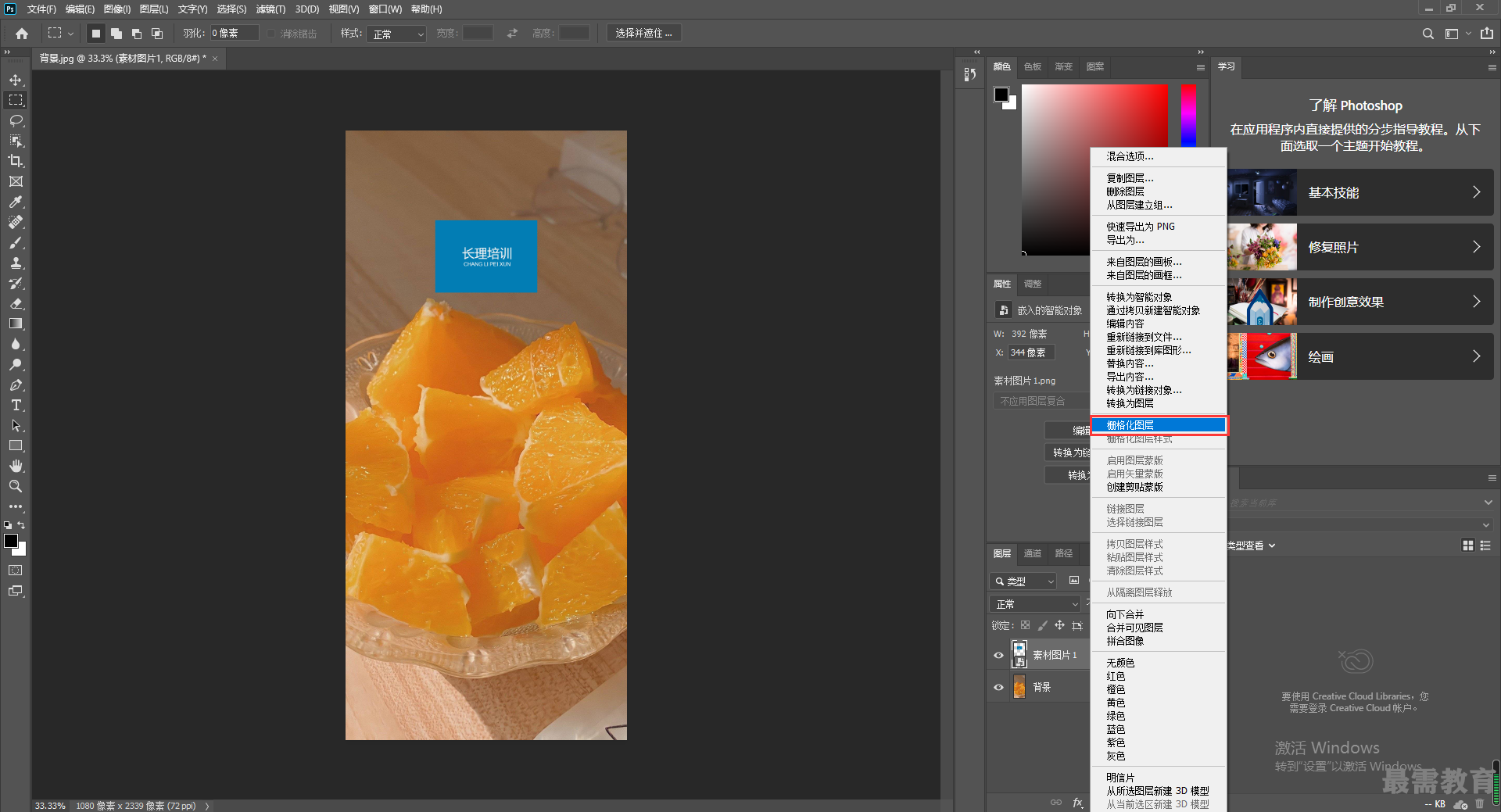Select the History Brush tool
1501x812 pixels.
[16, 283]
